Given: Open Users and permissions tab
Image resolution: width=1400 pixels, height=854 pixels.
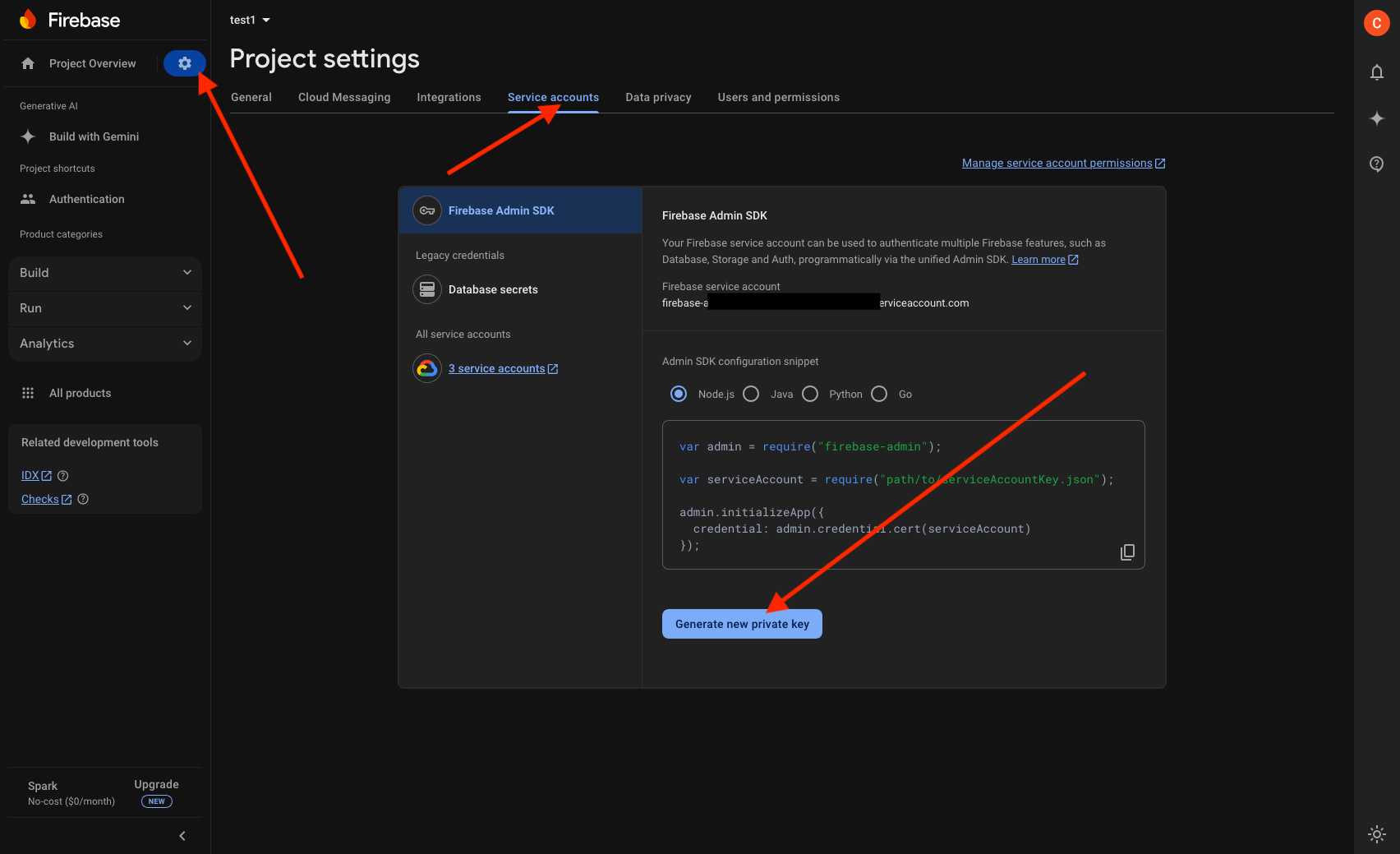Looking at the screenshot, I should [x=779, y=97].
